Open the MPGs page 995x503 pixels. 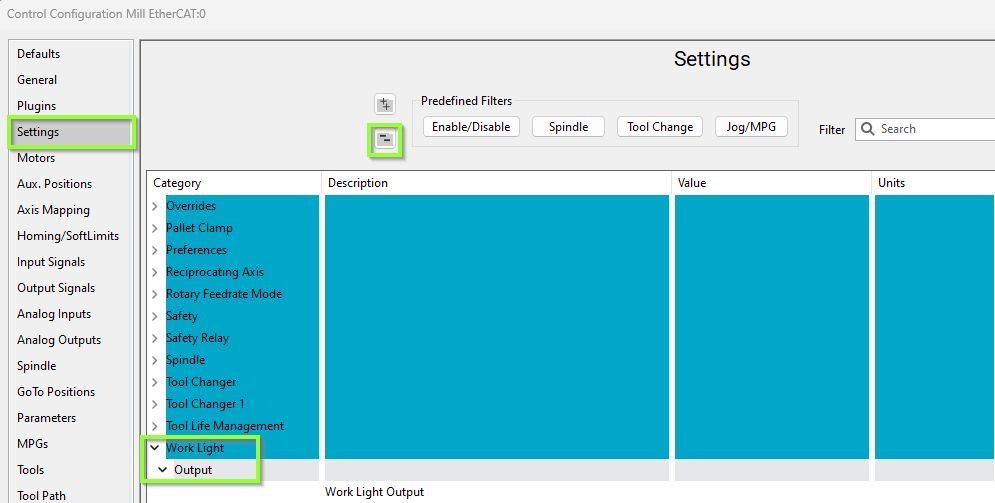32,444
